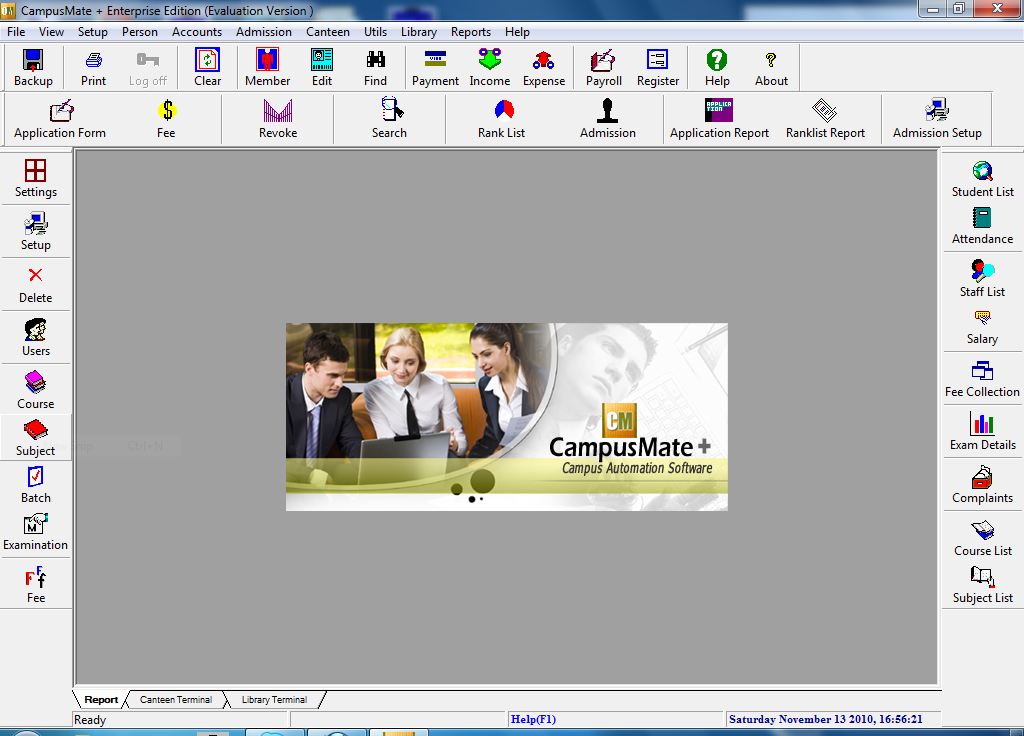Click the CampusMate+ splash image
This screenshot has height=736, width=1024.
[507, 417]
